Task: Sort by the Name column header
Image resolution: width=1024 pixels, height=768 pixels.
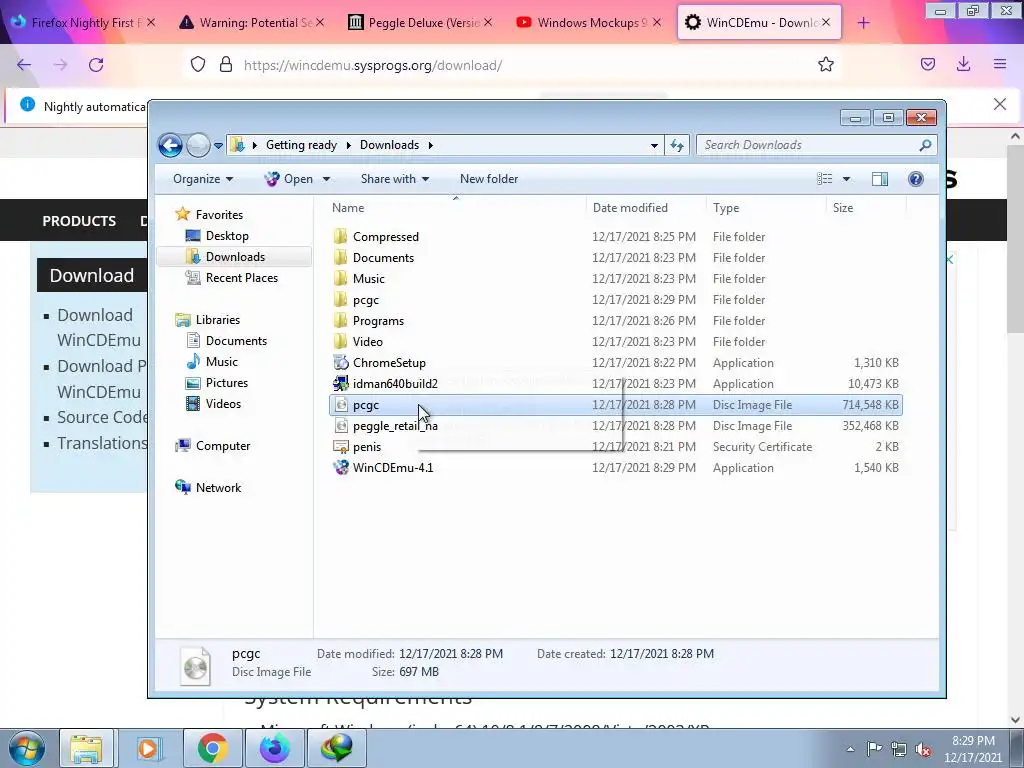Action: (x=456, y=208)
